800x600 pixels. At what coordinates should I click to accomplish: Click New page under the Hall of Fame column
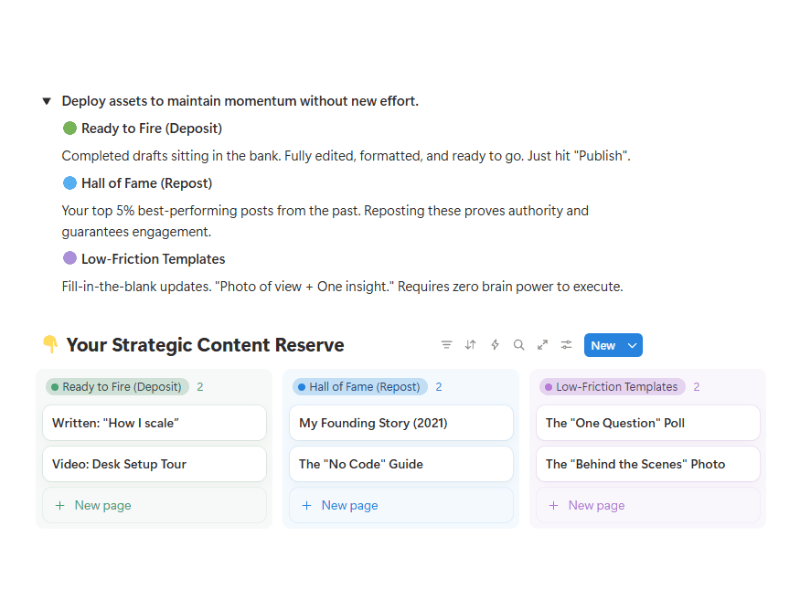347,506
